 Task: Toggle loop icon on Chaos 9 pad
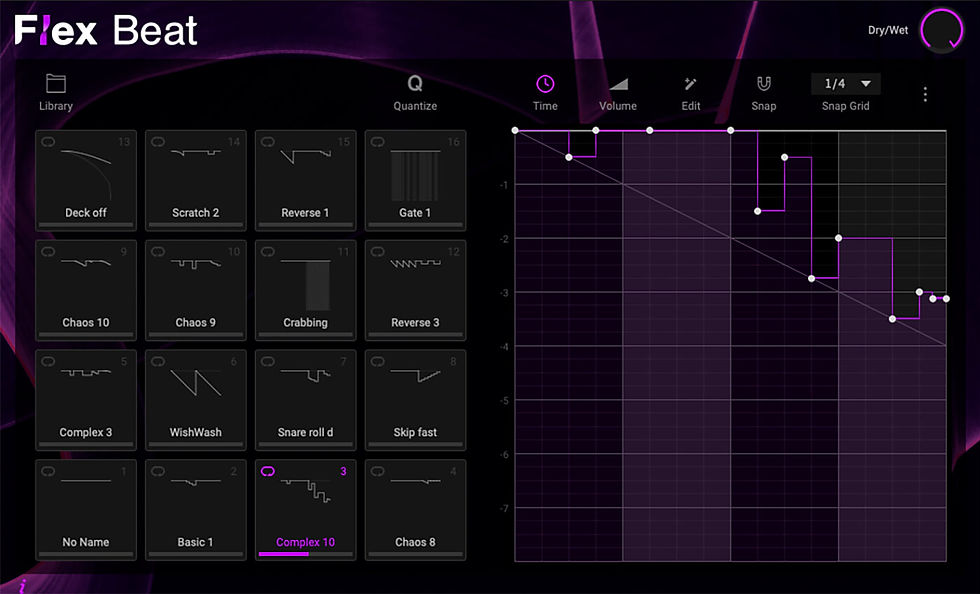[158, 252]
